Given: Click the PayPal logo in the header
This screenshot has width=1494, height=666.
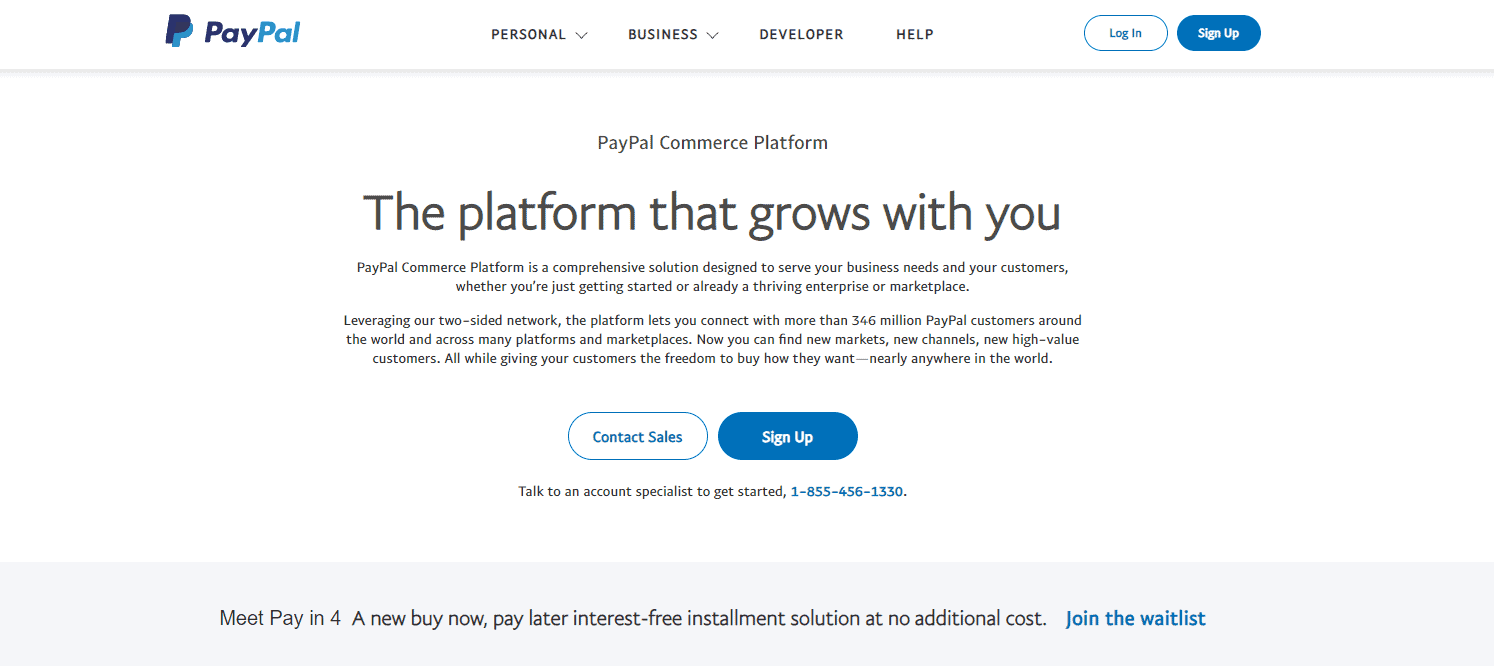Looking at the screenshot, I should click(x=232, y=31).
